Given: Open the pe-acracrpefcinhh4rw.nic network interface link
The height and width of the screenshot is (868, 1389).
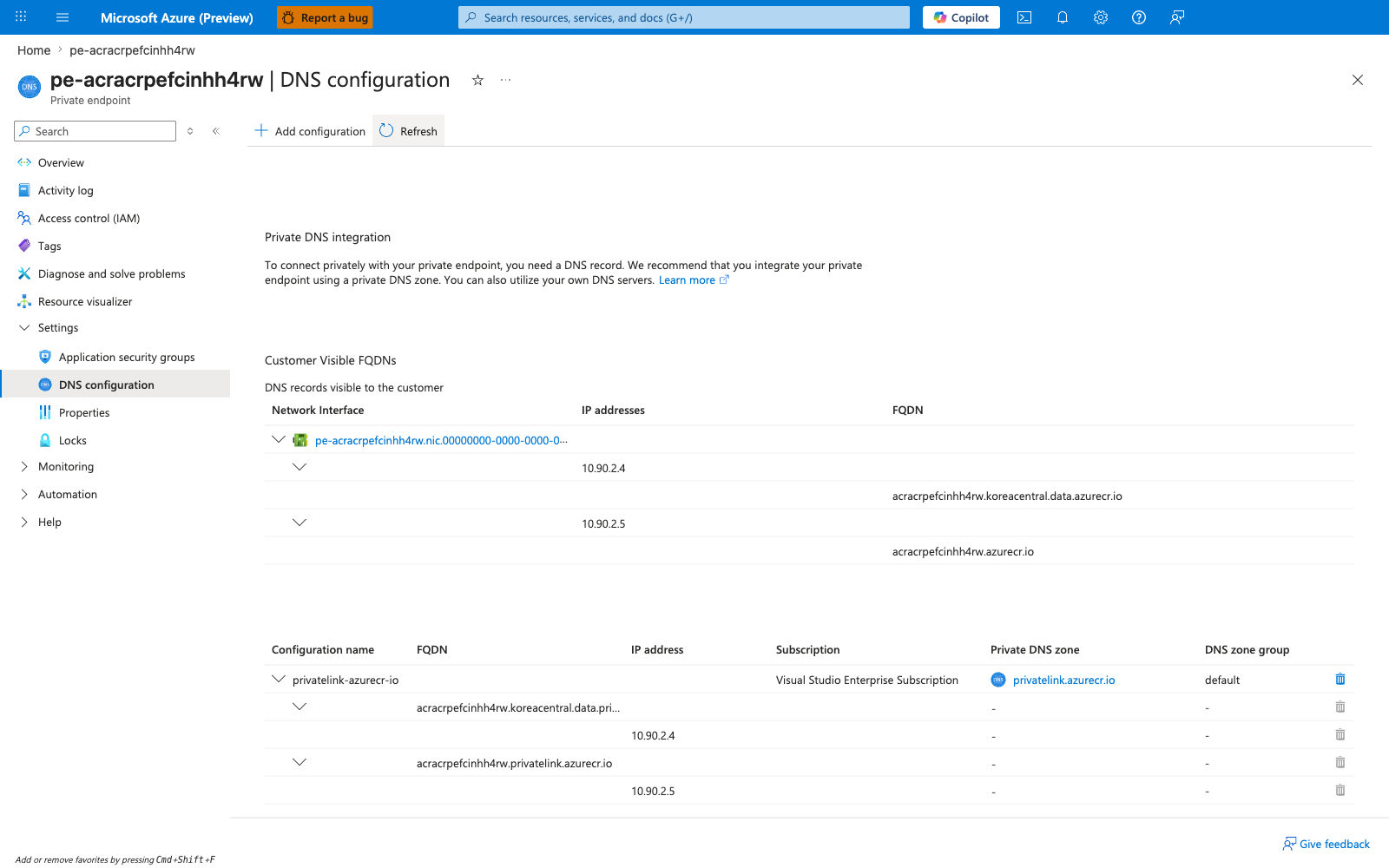Looking at the screenshot, I should pos(441,440).
